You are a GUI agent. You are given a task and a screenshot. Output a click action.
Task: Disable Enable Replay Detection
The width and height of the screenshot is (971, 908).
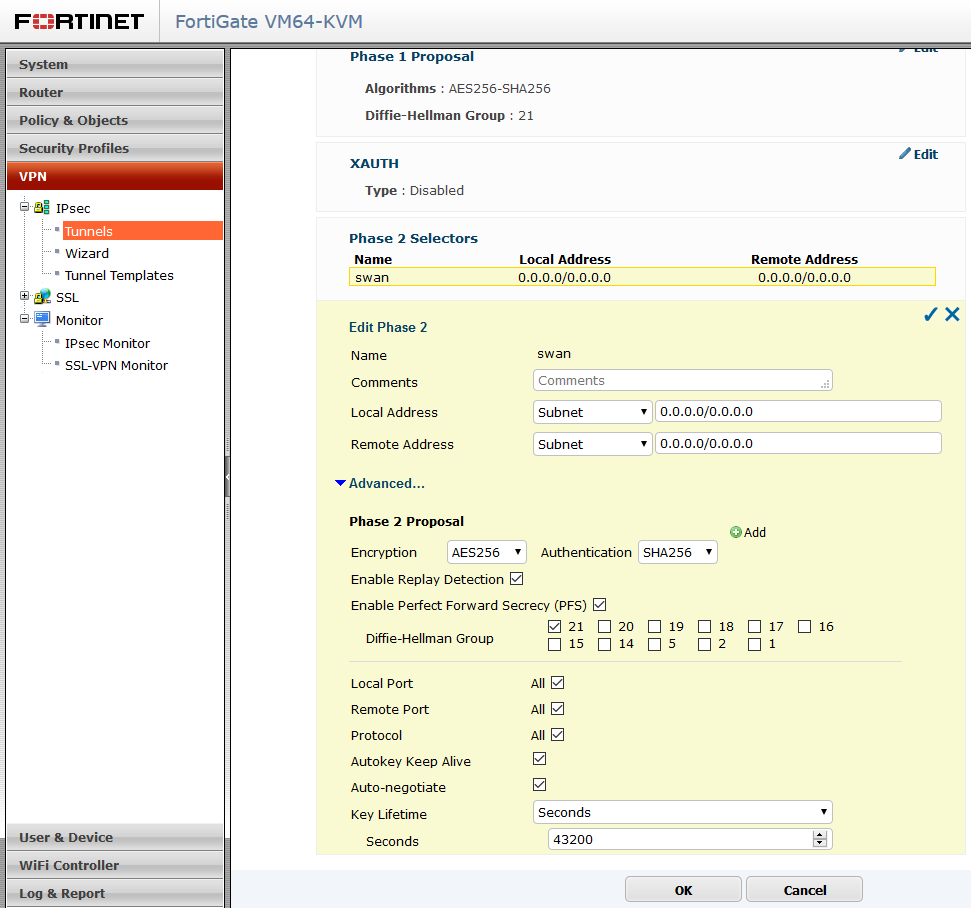(516, 578)
